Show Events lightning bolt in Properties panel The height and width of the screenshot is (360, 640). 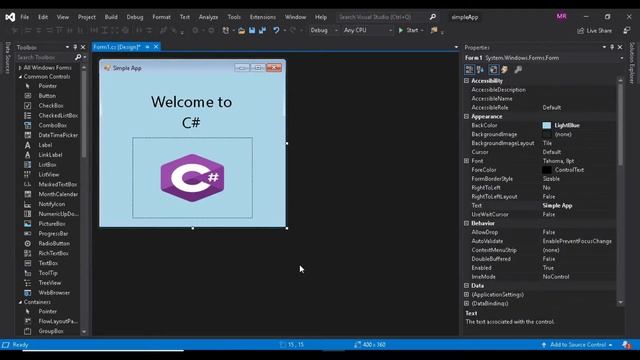504,70
